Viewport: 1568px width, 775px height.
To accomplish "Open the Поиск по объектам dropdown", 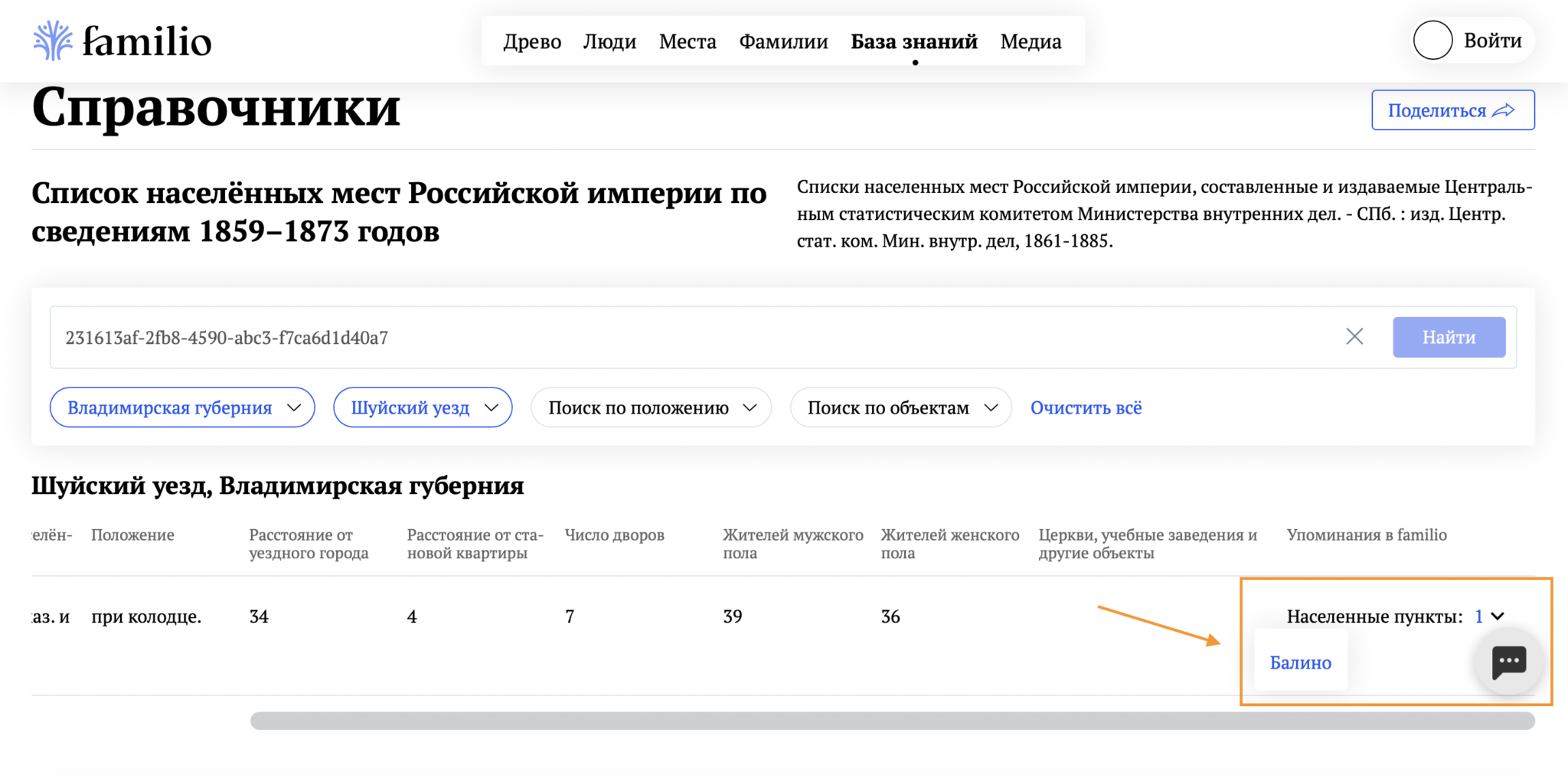I will pyautogui.click(x=900, y=407).
